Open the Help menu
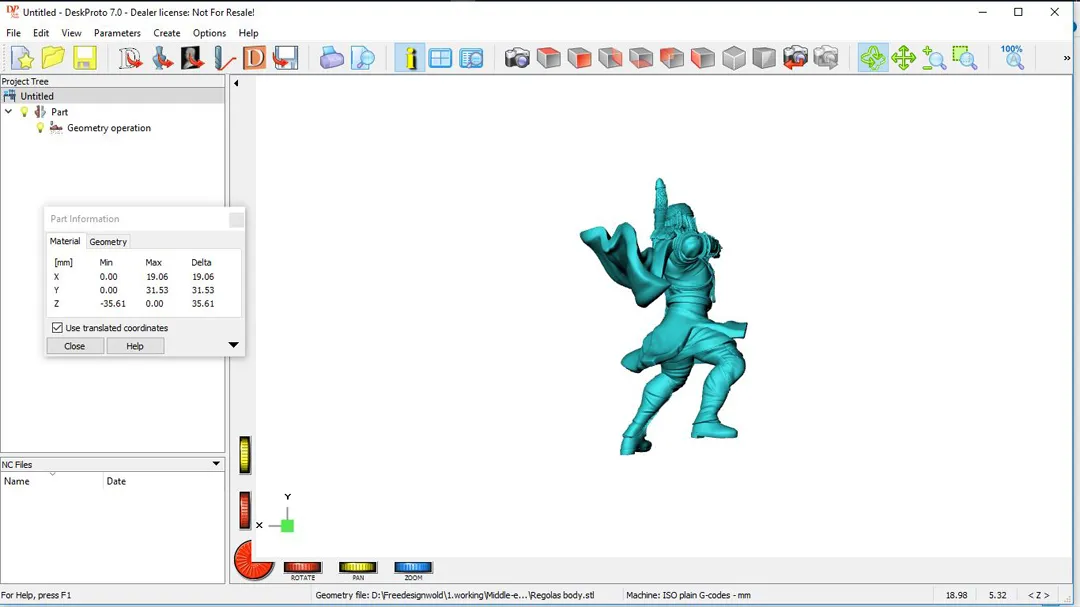This screenshot has height=607, width=1080. coord(248,33)
